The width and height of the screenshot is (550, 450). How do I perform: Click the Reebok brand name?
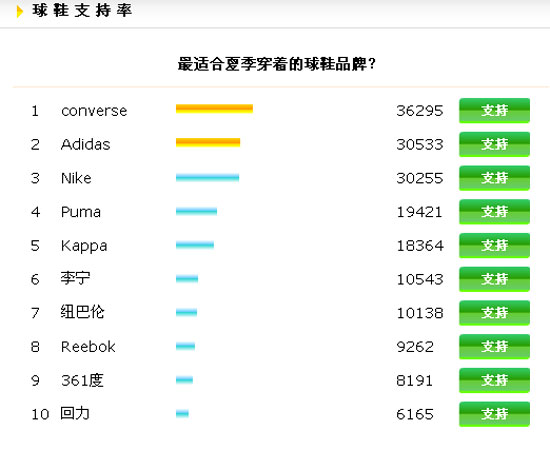click(88, 347)
